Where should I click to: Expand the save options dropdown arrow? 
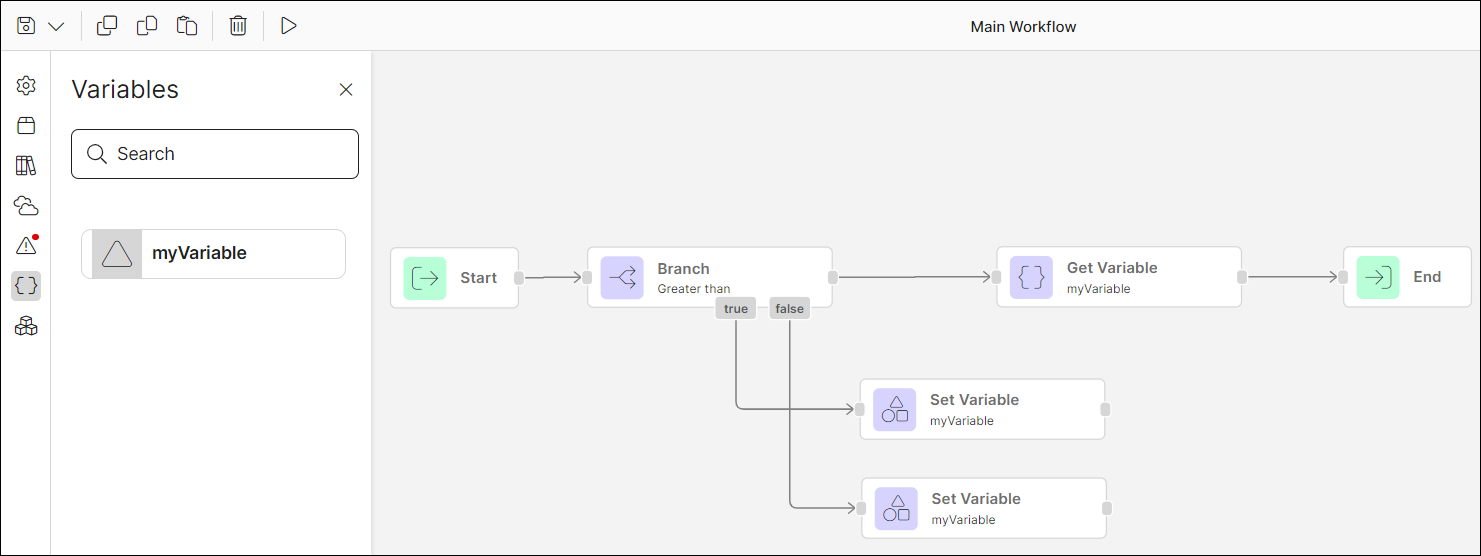click(x=56, y=27)
